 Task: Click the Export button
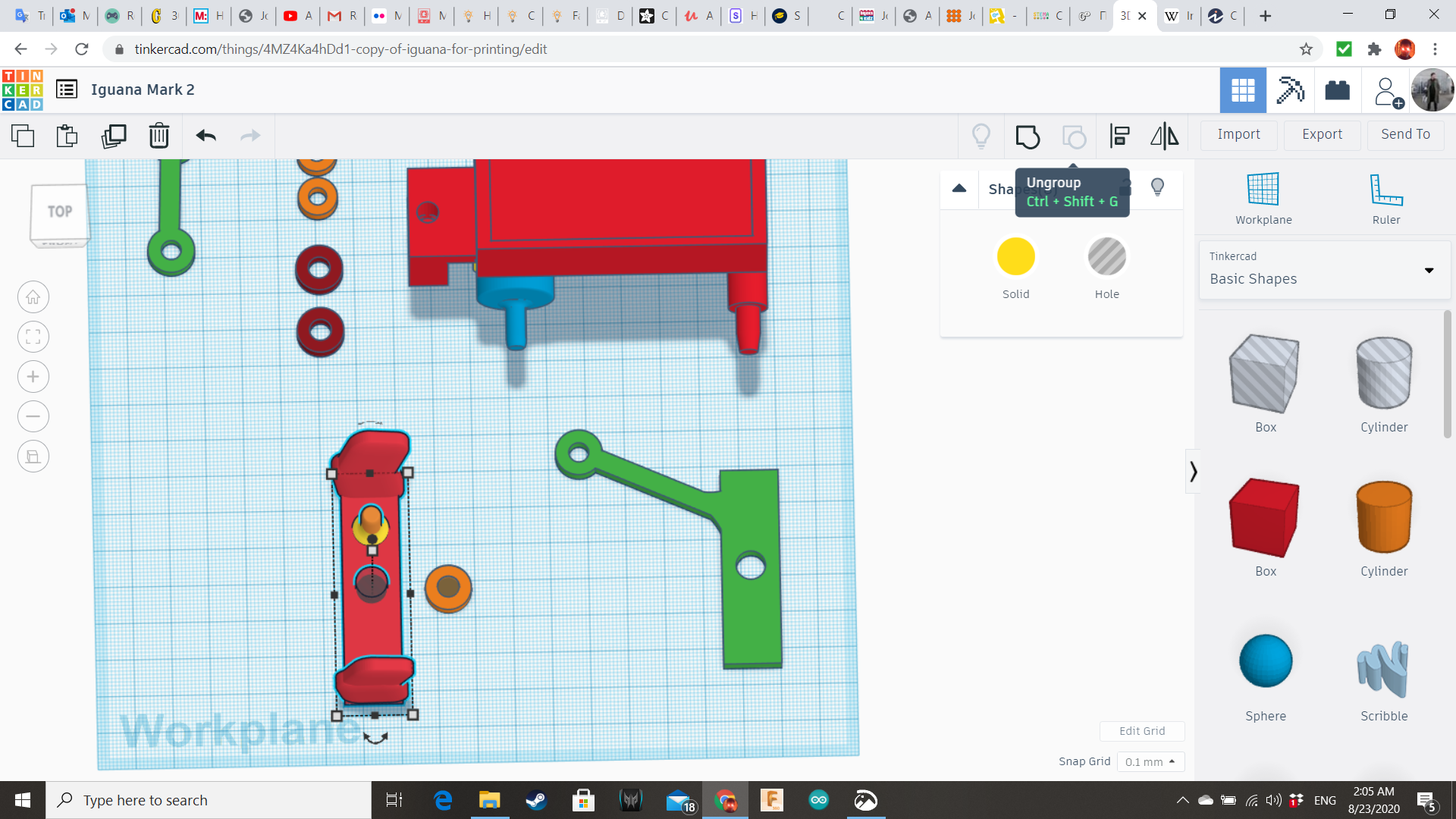pos(1322,134)
